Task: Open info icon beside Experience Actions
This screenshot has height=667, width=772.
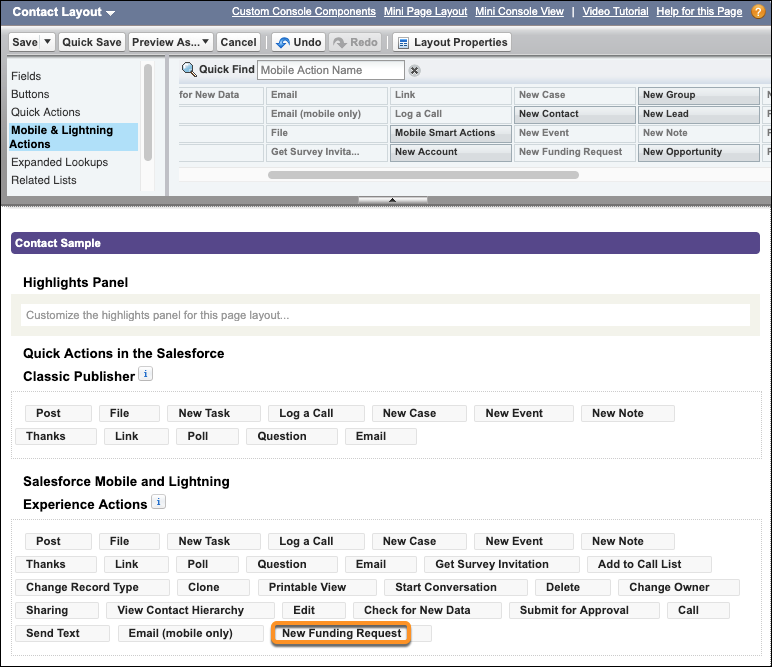Action: click(x=158, y=503)
